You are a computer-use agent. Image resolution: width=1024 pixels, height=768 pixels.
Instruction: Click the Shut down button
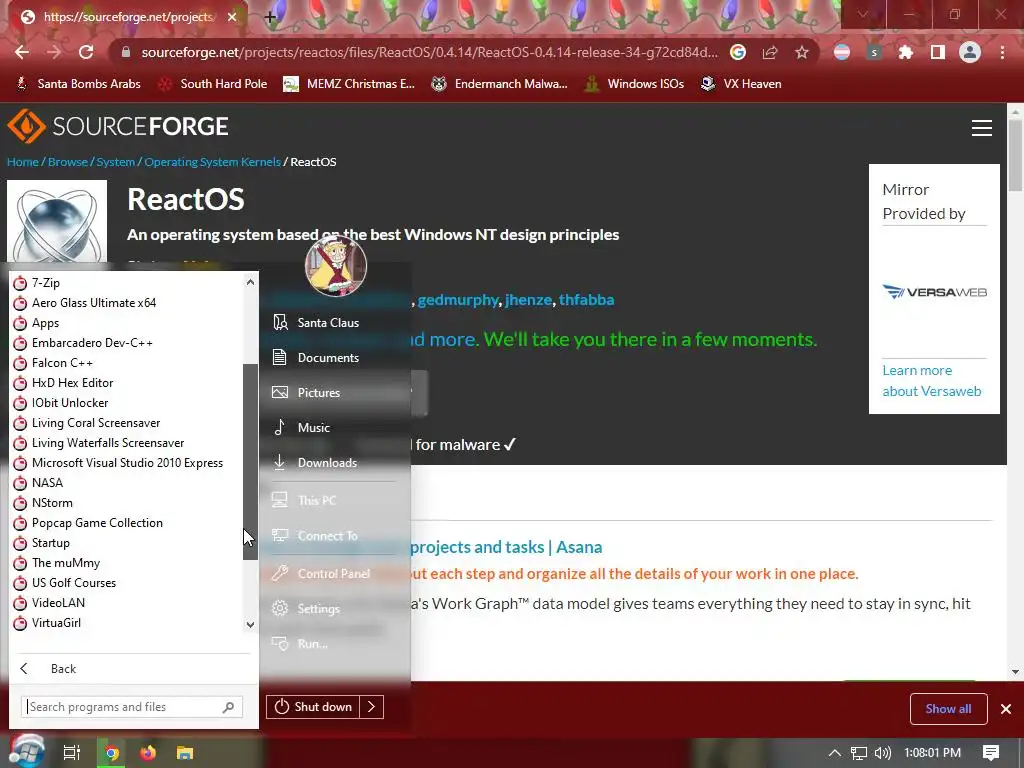tap(313, 707)
